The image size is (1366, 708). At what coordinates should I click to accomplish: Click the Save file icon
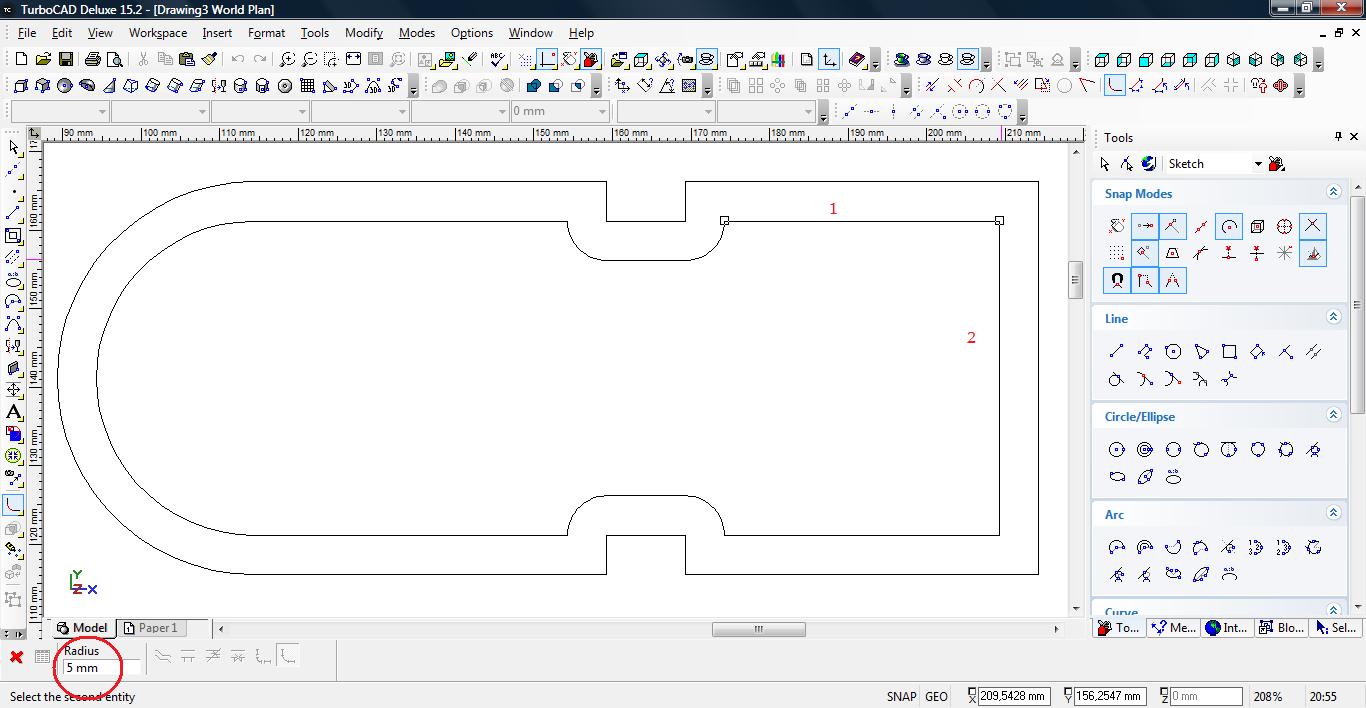(x=66, y=60)
